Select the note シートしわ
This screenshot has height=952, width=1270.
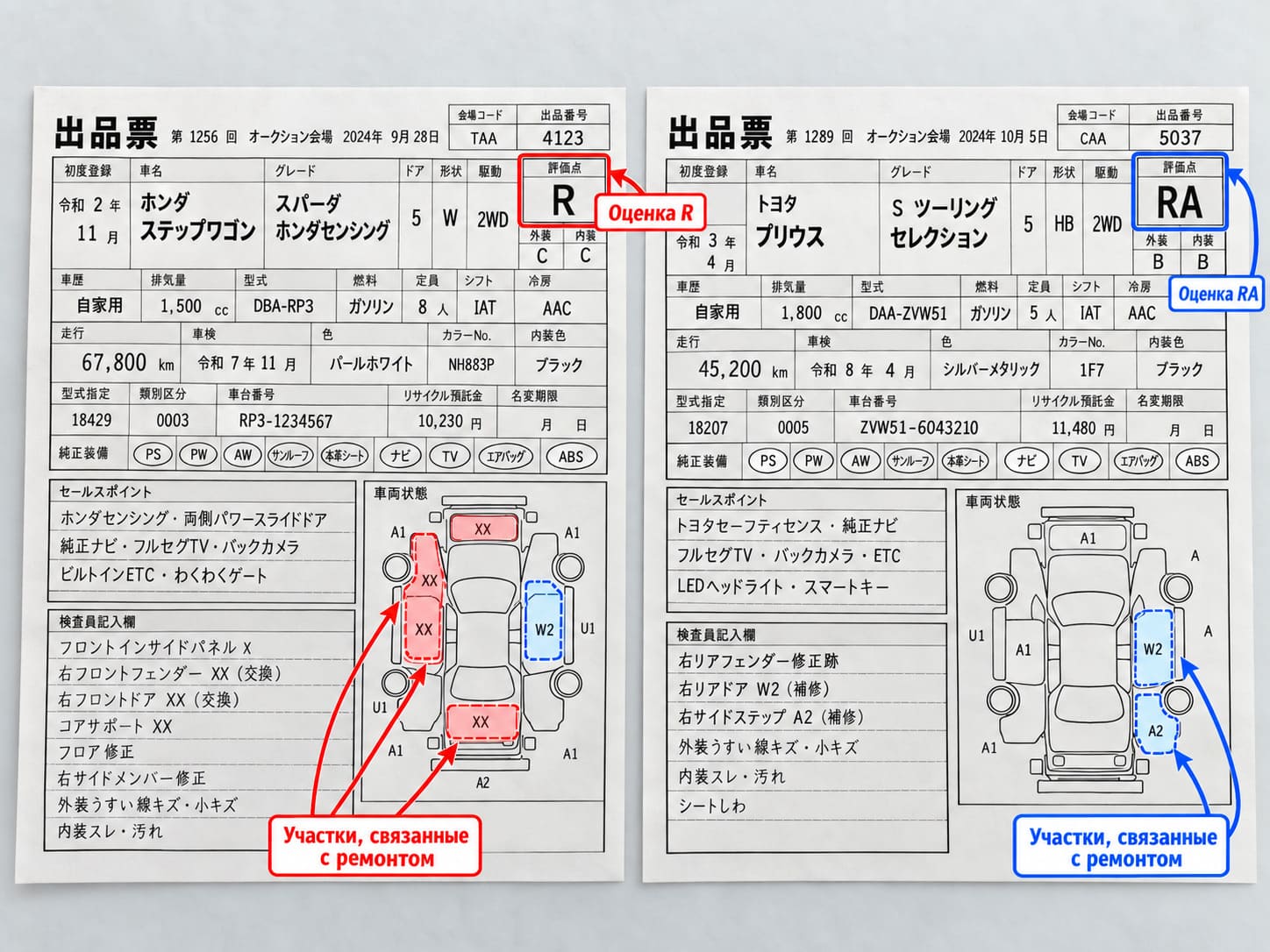(x=712, y=806)
